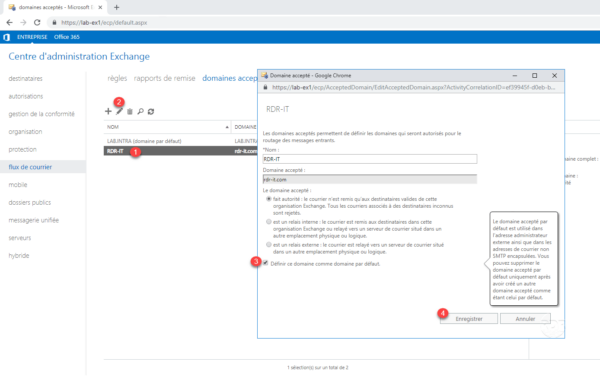Click the Domaine accepté field rdr-it.com

370,179
